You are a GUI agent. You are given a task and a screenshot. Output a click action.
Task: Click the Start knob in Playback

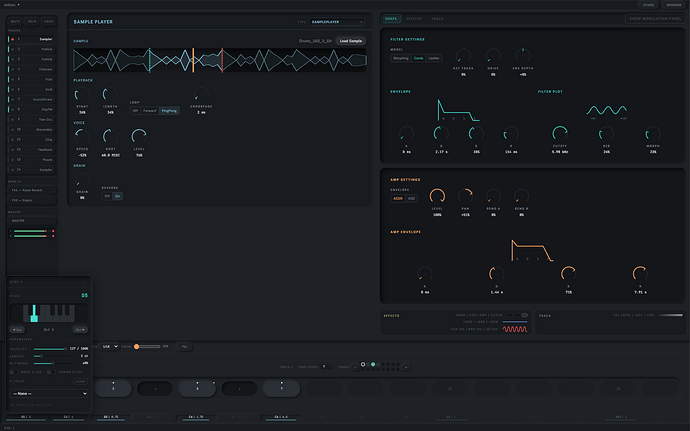82,94
